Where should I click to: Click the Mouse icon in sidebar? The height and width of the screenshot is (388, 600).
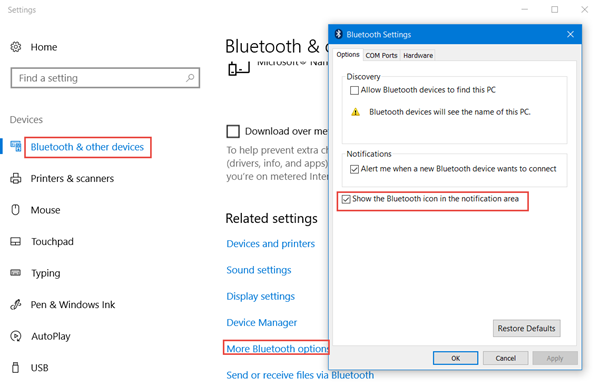(16, 210)
